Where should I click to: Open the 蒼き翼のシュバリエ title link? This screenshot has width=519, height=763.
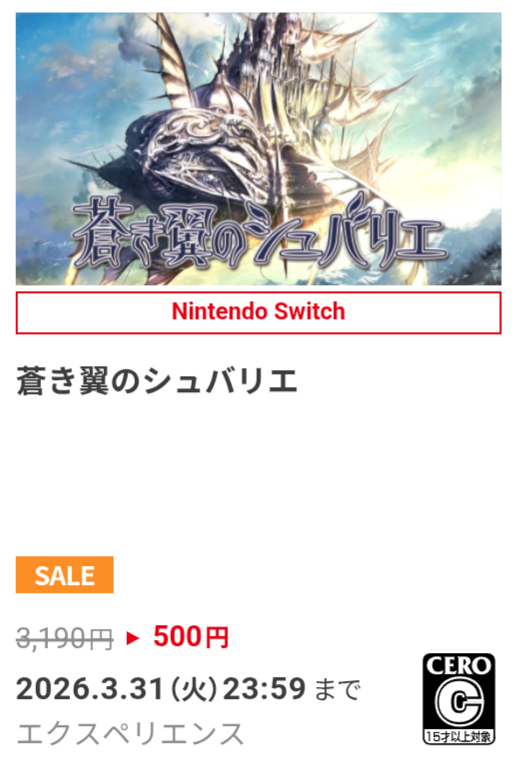pyautogui.click(x=157, y=381)
